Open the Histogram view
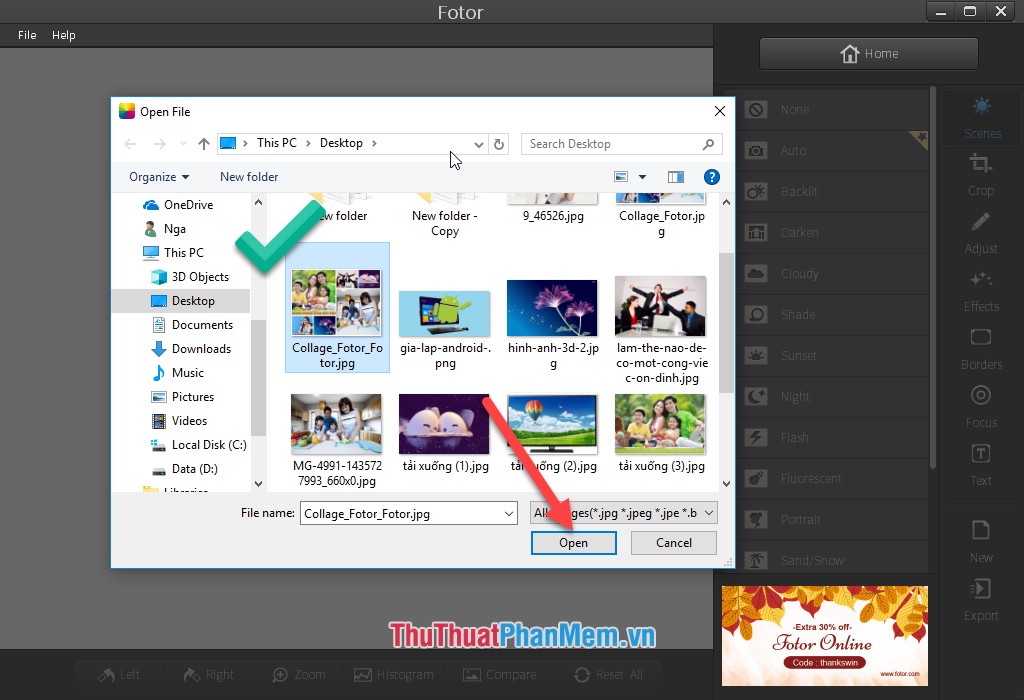The width and height of the screenshot is (1024, 700). click(x=393, y=674)
